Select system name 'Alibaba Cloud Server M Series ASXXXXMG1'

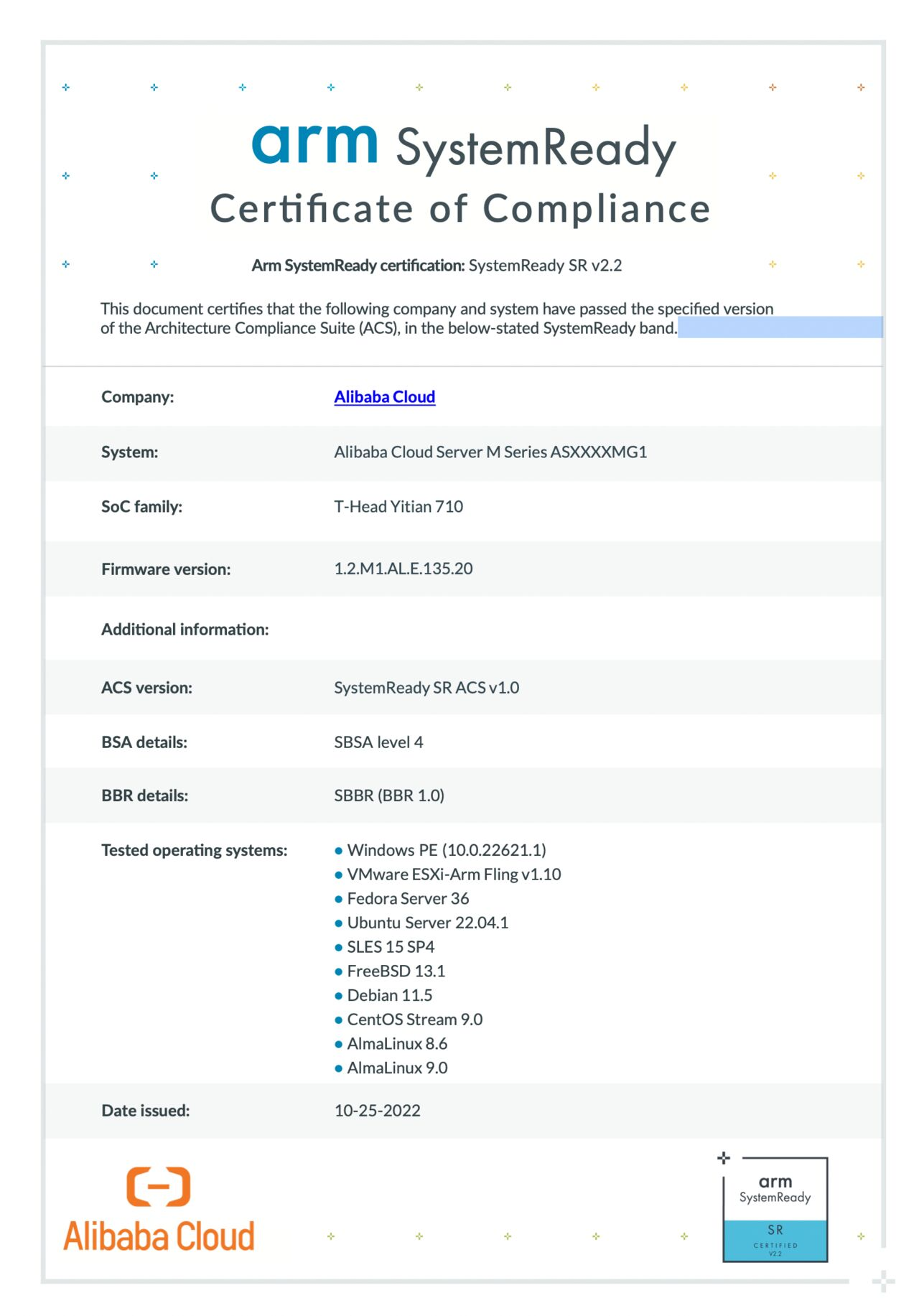tap(490, 452)
